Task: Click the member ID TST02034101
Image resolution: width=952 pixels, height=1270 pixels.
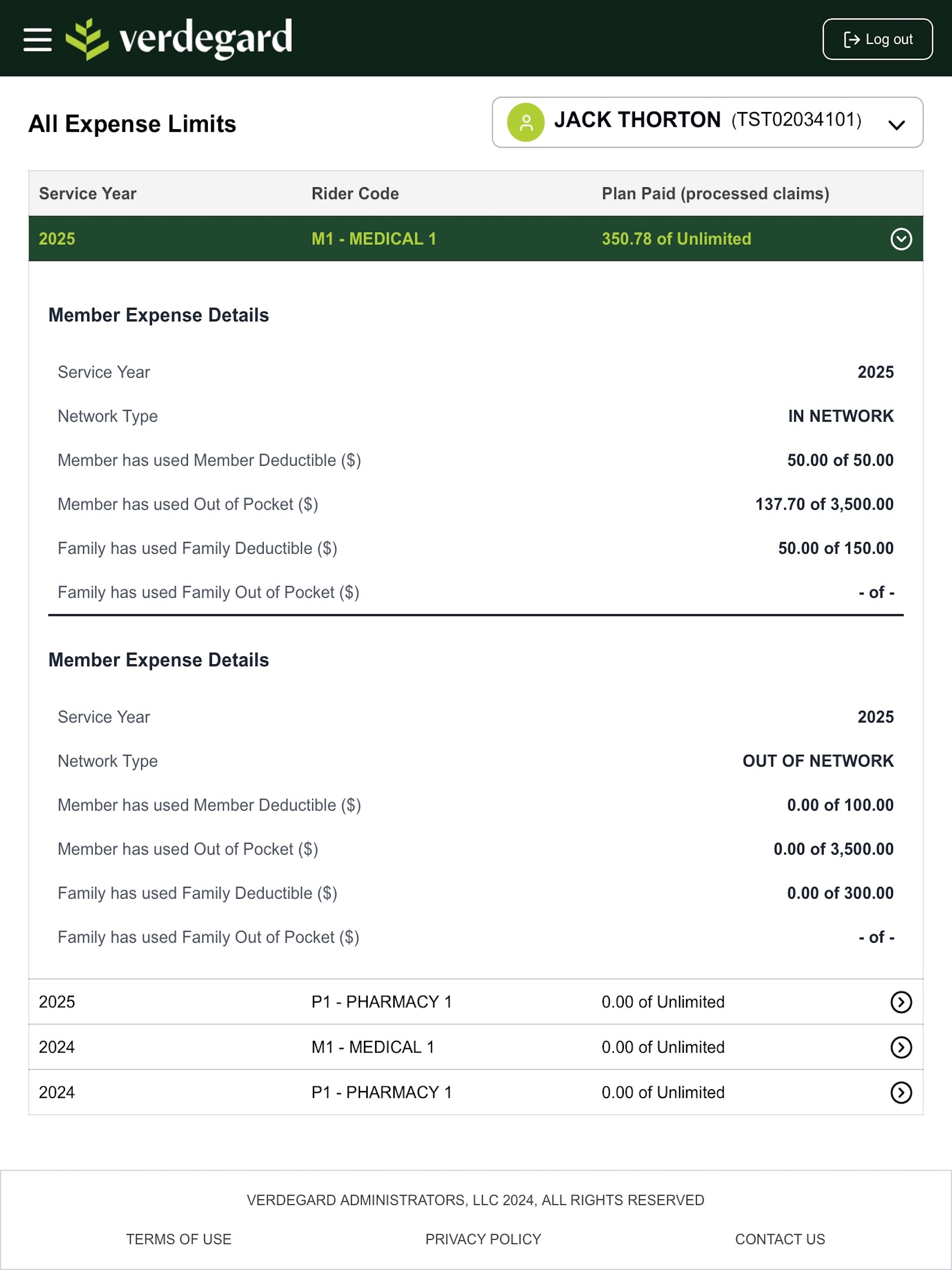Action: (x=796, y=120)
